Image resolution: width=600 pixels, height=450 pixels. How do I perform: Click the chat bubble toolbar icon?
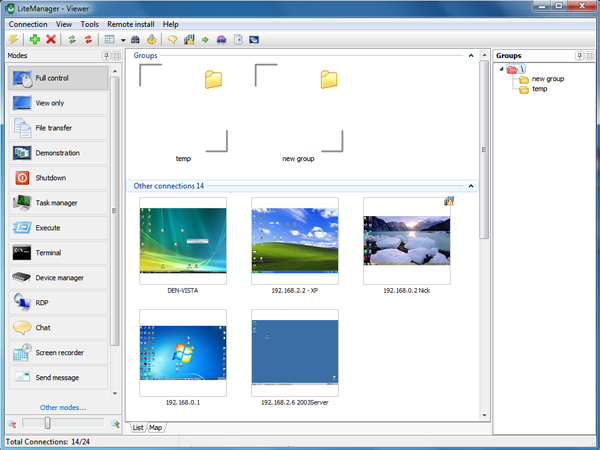coord(173,39)
